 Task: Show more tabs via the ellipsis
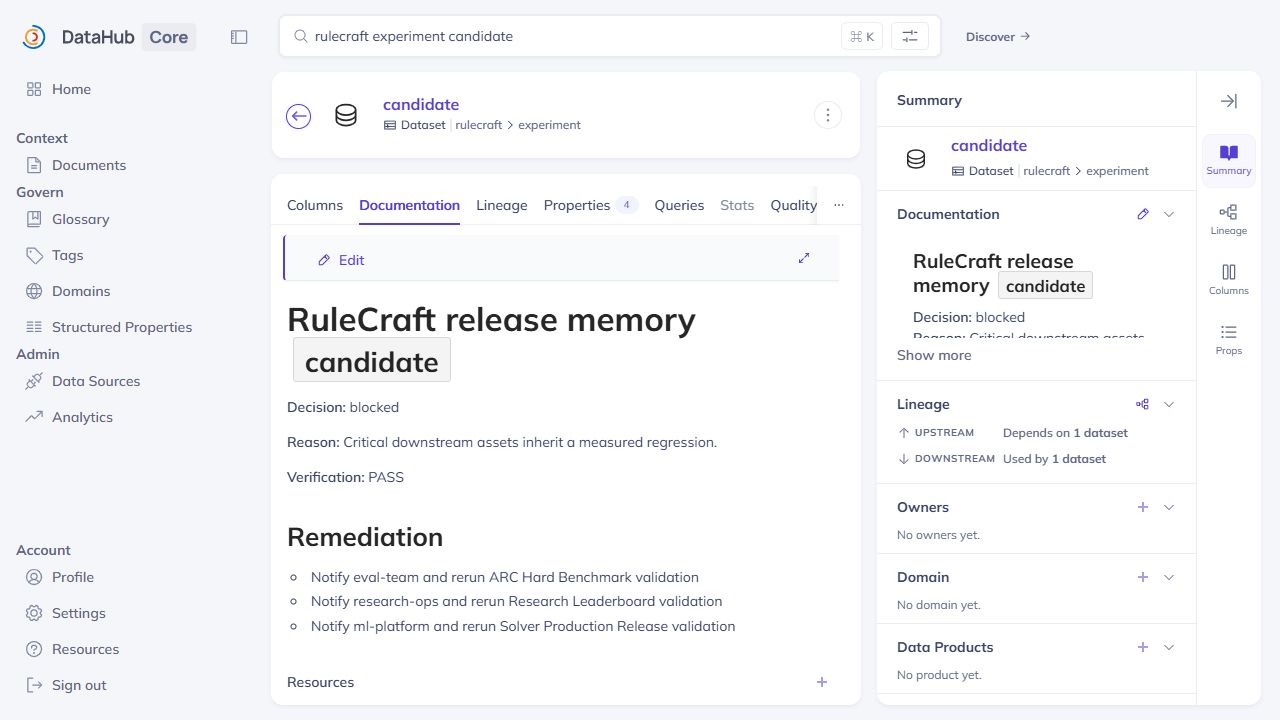[x=839, y=205]
